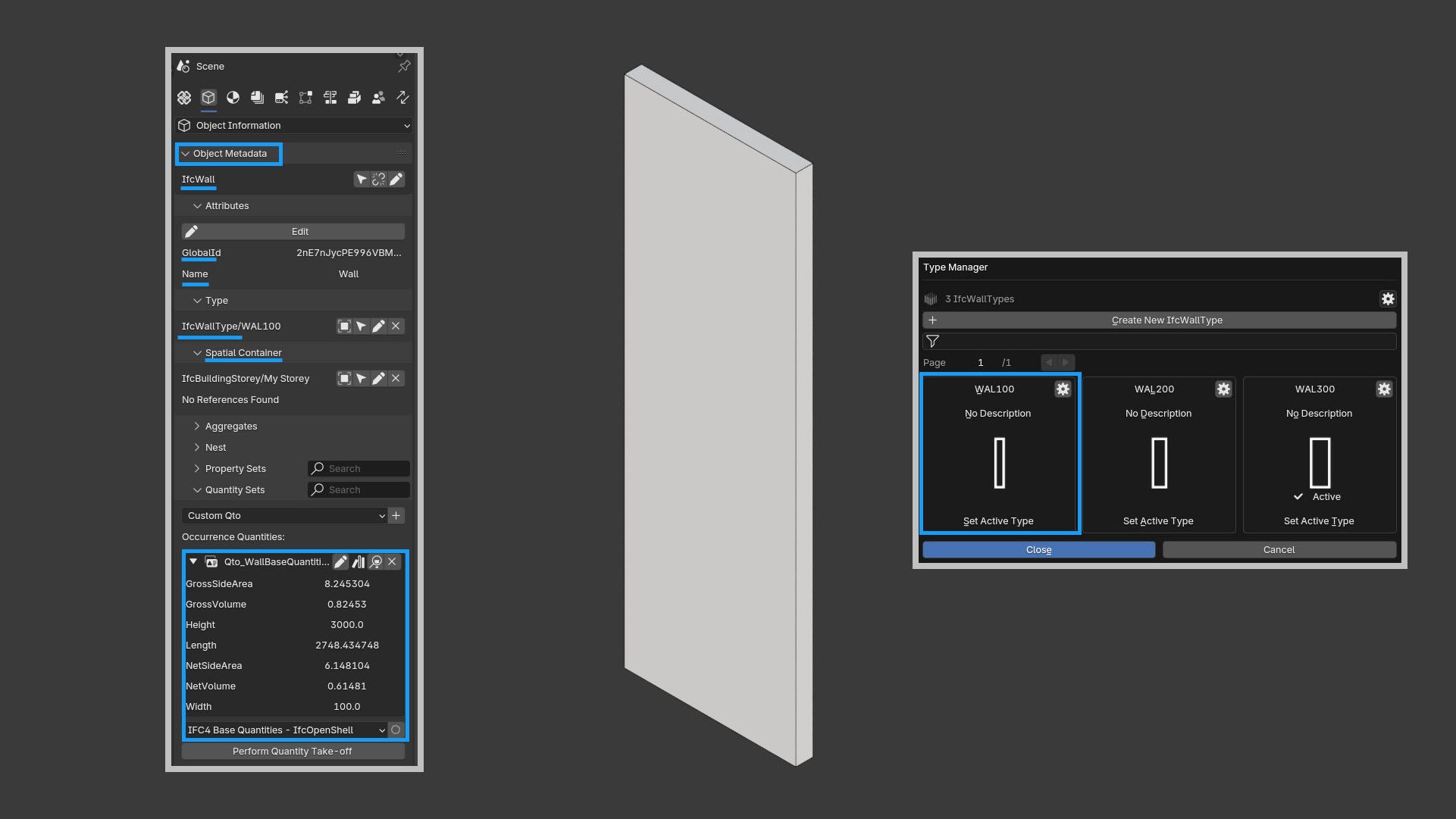Edit the My Storey container pencil icon
This screenshot has width=1456, height=819.
(378, 379)
